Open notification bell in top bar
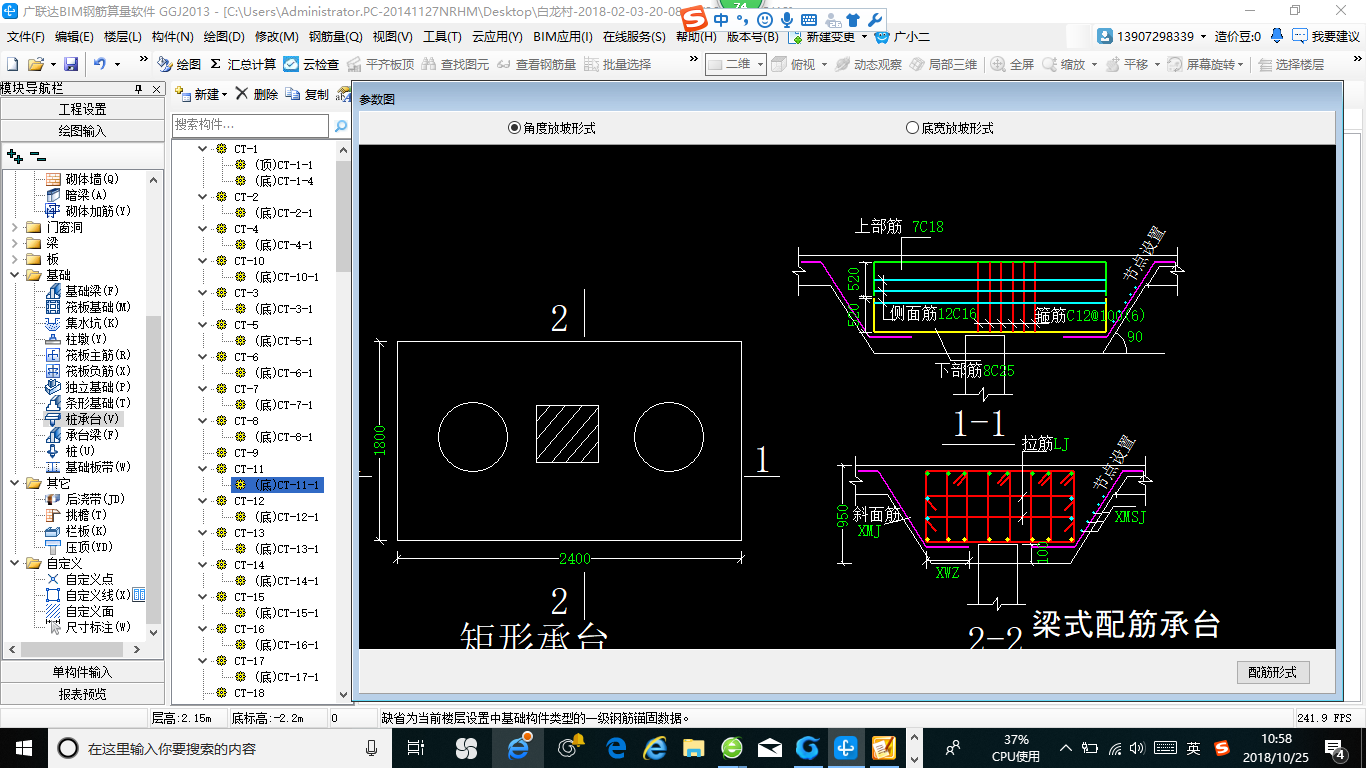1366x768 pixels. point(1277,37)
